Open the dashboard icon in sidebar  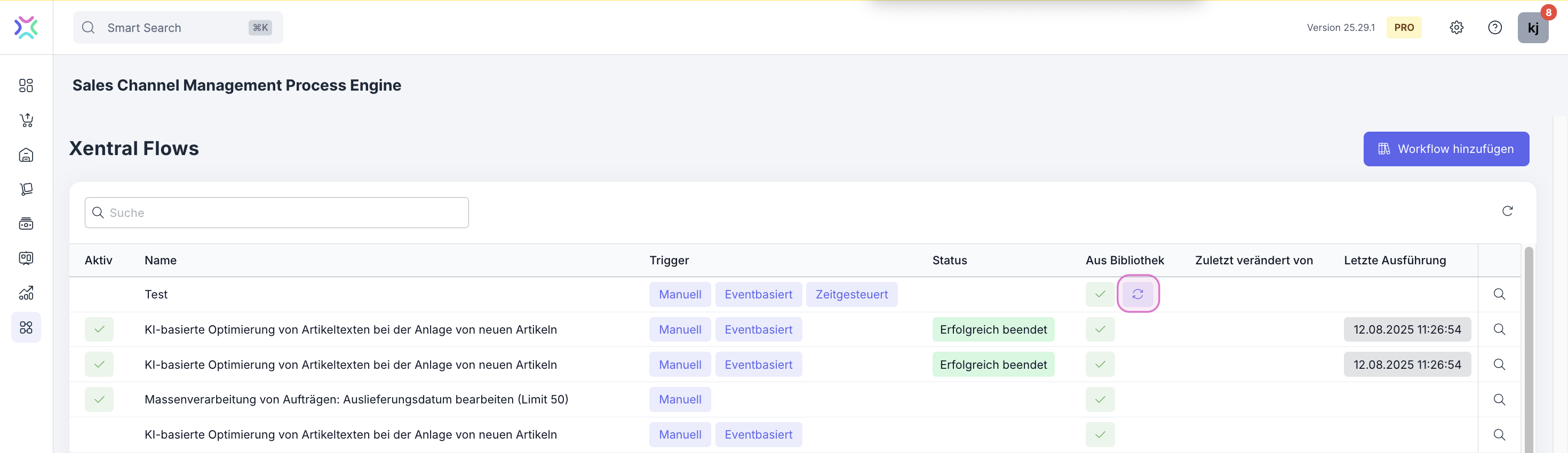pos(26,86)
